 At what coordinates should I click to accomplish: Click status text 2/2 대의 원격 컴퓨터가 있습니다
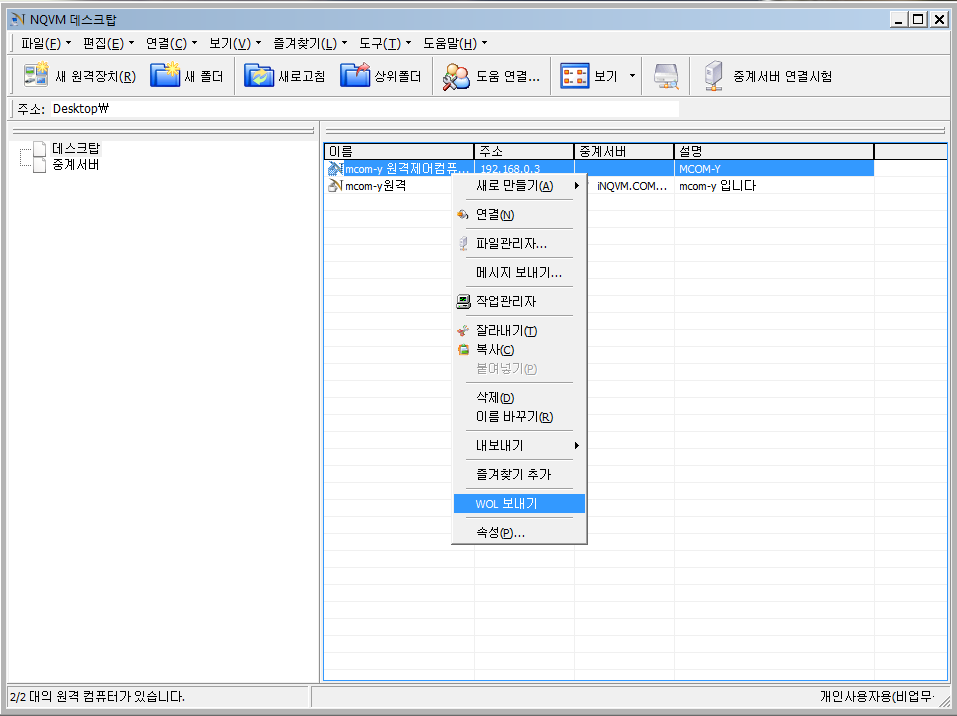tap(98, 696)
